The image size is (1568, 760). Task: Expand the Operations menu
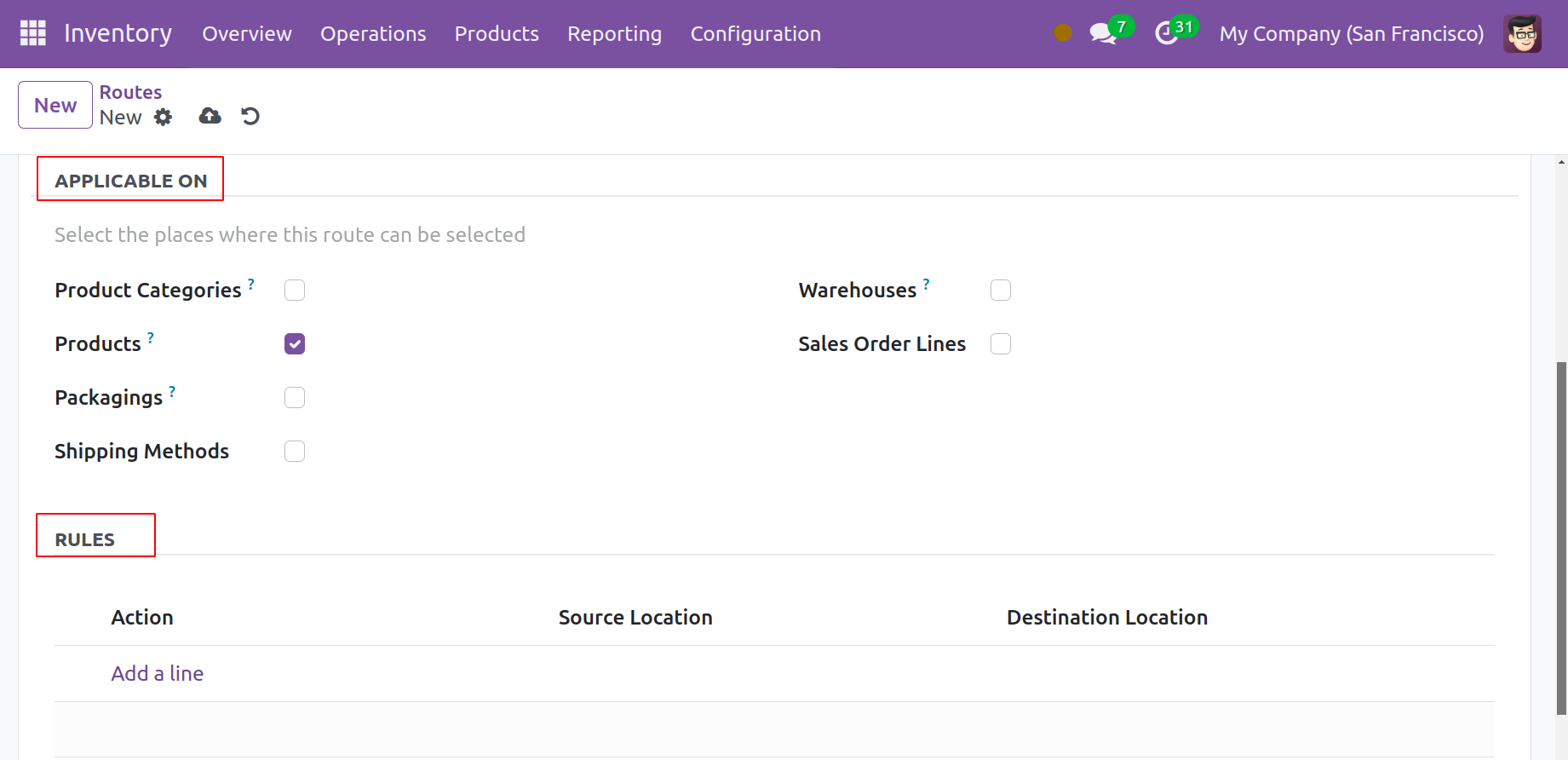coord(373,34)
